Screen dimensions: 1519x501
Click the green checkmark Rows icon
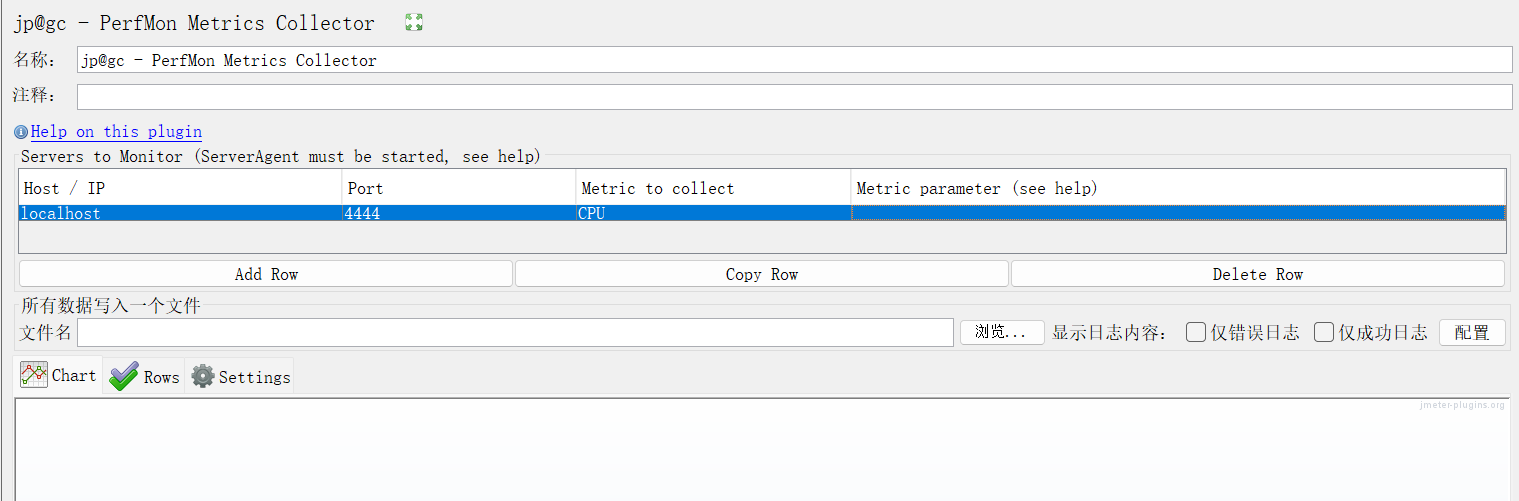coord(124,376)
